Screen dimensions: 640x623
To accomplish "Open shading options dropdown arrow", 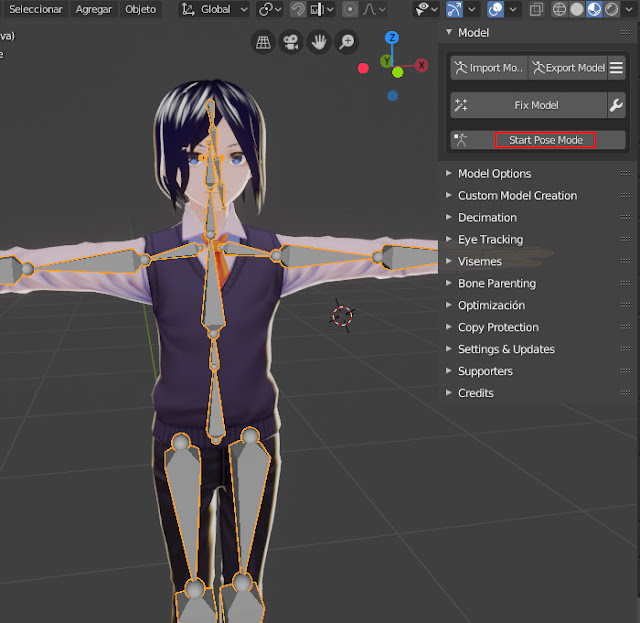I will 629,9.
